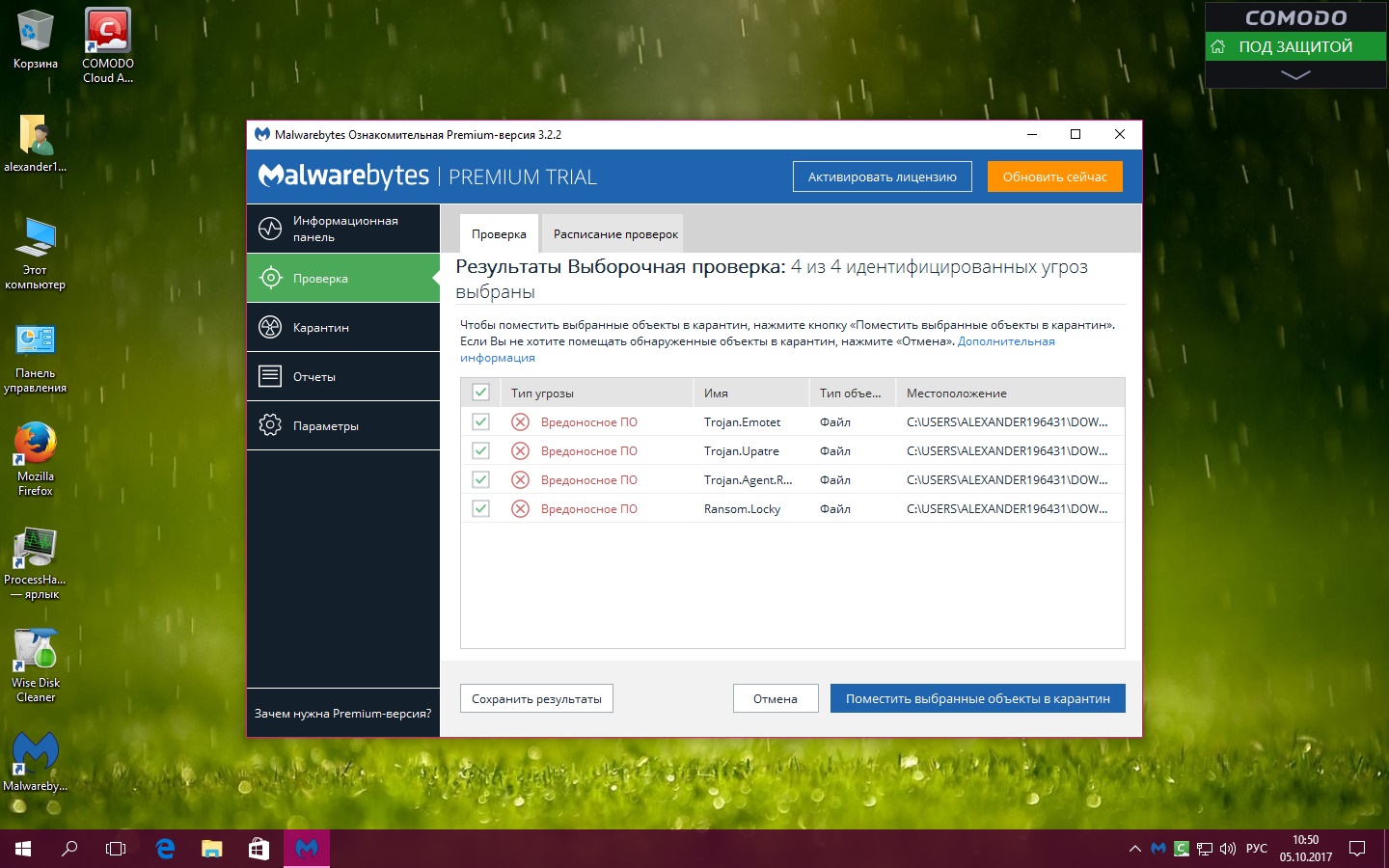1389x868 pixels.
Task: Switch the РУС input language indicator
Action: pos(1257,849)
